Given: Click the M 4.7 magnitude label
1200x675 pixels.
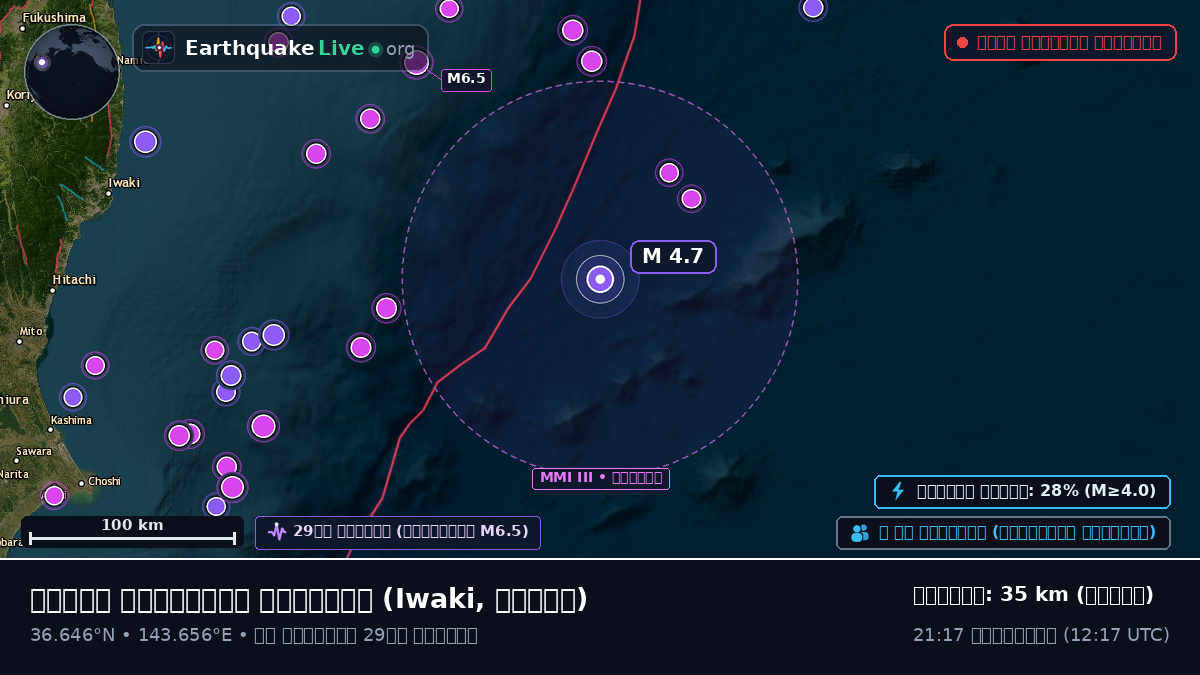Looking at the screenshot, I should pyautogui.click(x=673, y=256).
